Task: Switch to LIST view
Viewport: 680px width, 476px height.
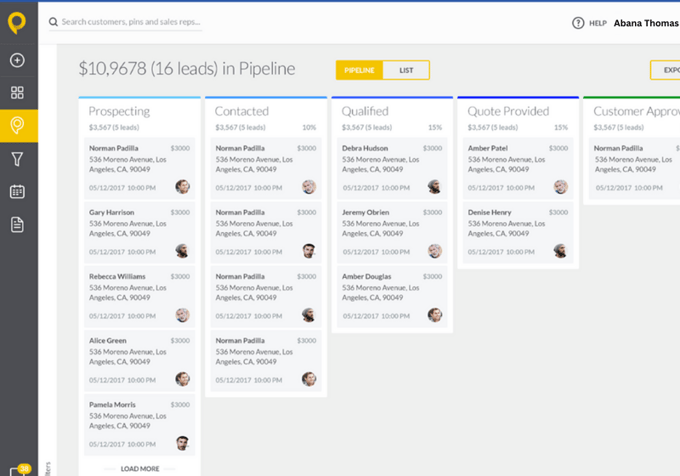Action: (x=406, y=70)
